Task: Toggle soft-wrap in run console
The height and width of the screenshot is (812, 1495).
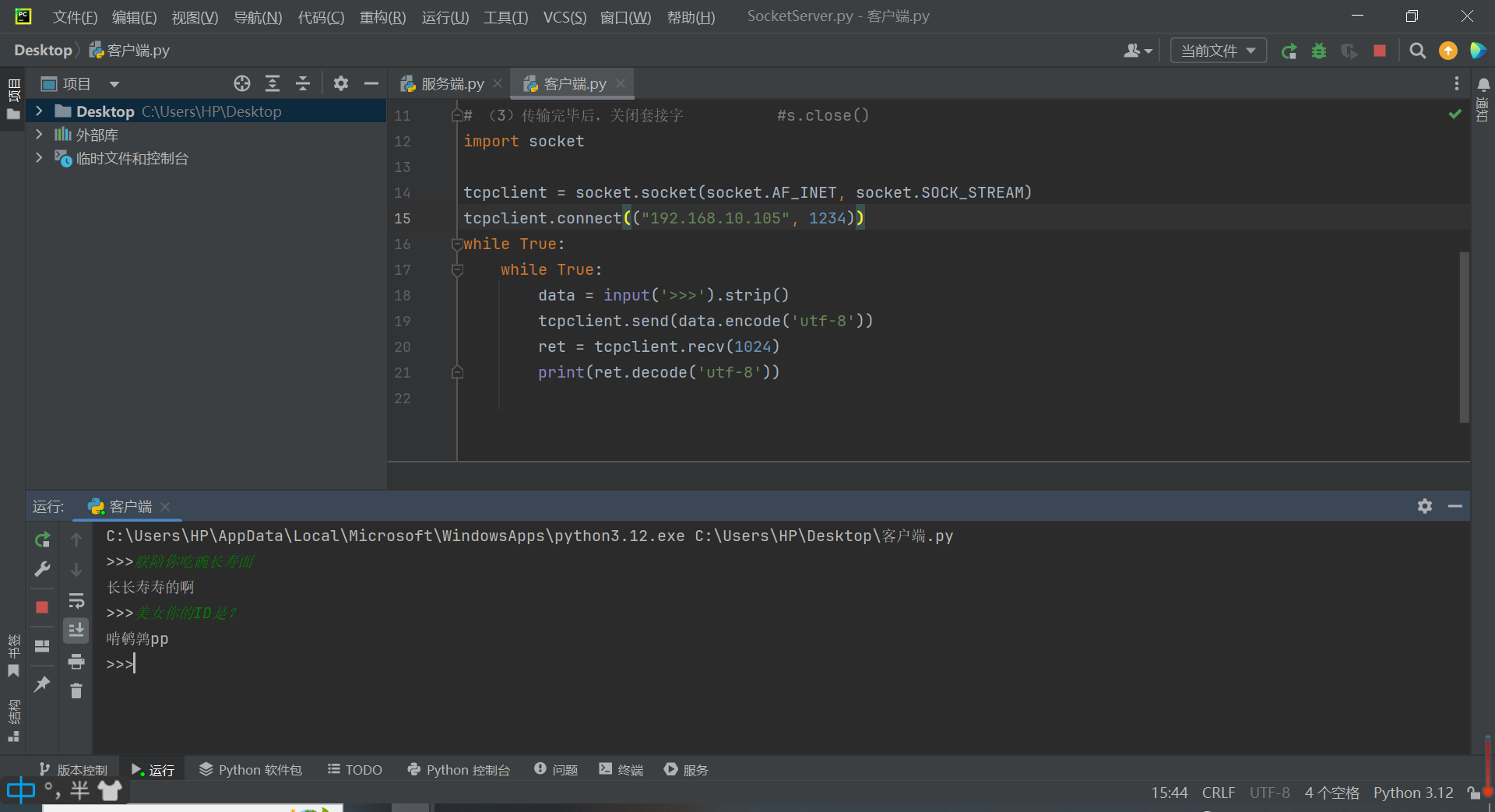Action: click(x=76, y=600)
